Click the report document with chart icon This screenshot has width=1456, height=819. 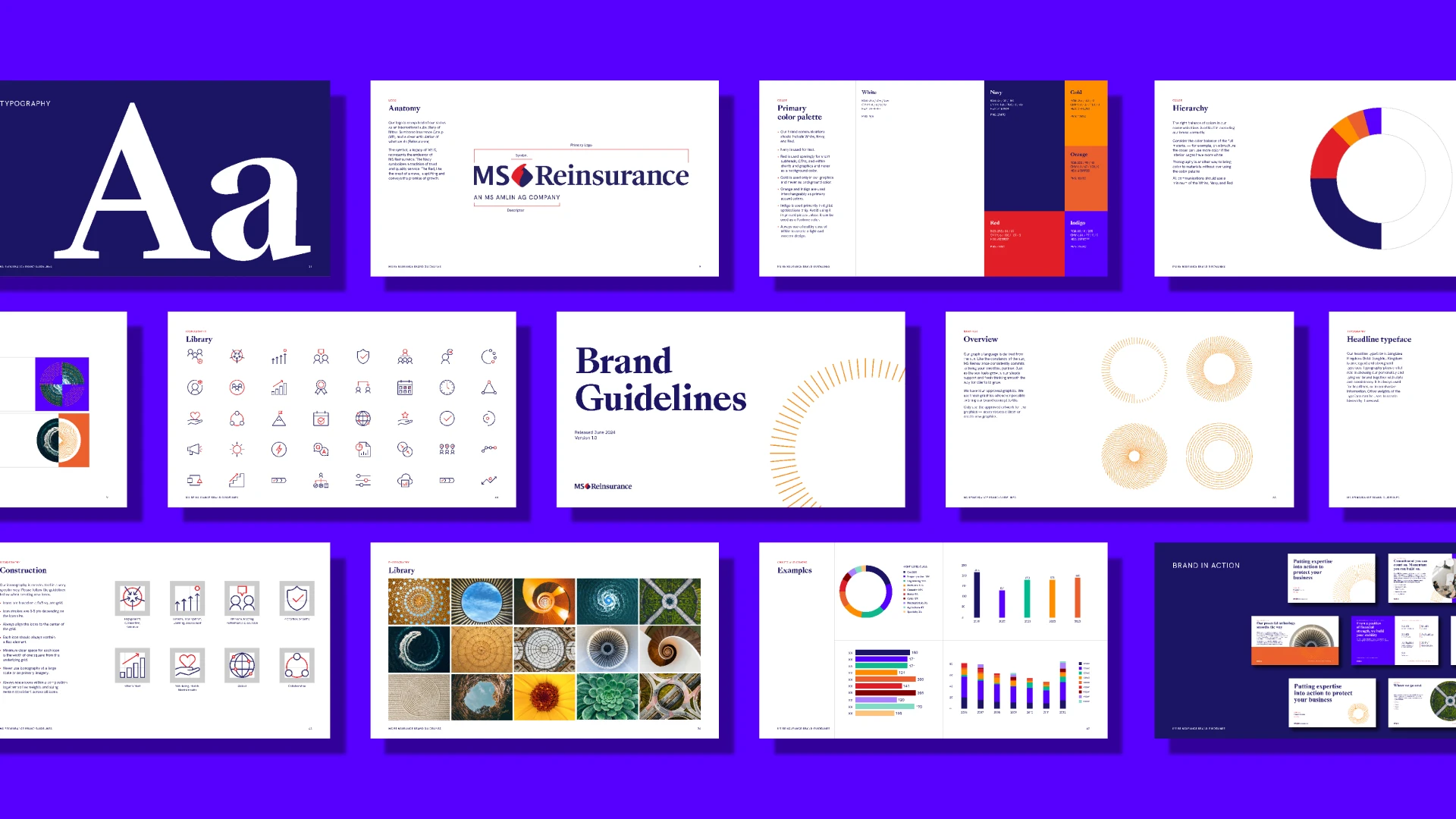tap(363, 450)
